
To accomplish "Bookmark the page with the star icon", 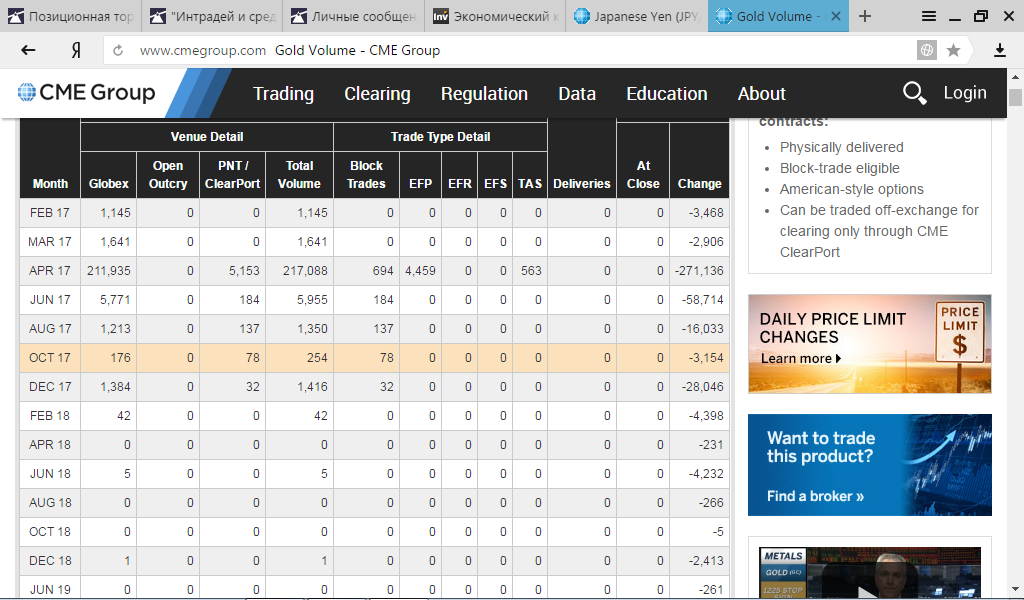I will (x=953, y=50).
